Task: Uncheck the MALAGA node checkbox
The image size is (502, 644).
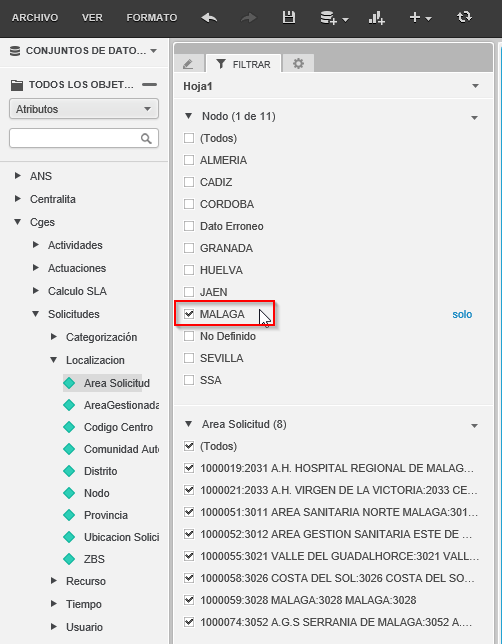Action: tap(189, 314)
